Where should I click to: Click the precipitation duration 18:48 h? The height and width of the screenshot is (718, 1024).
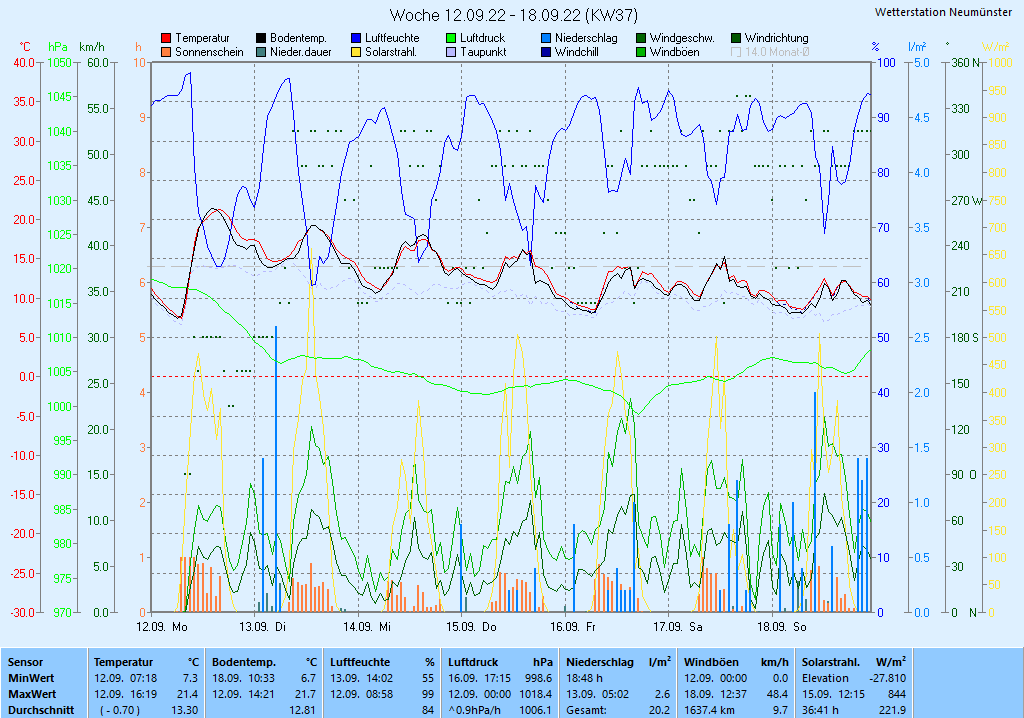click(584, 678)
